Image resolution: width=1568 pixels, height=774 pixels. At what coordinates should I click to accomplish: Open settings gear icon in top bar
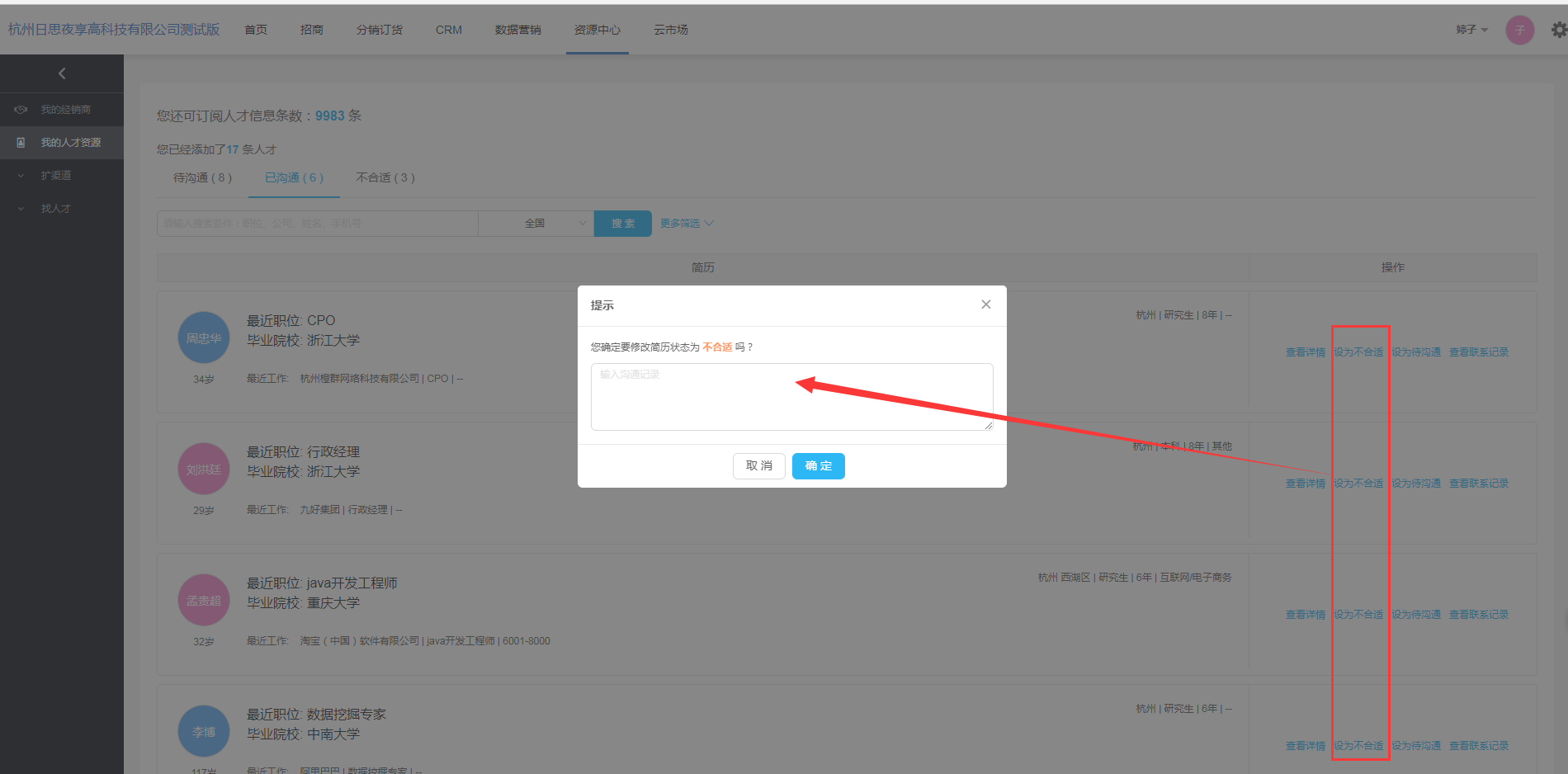pos(1558,30)
